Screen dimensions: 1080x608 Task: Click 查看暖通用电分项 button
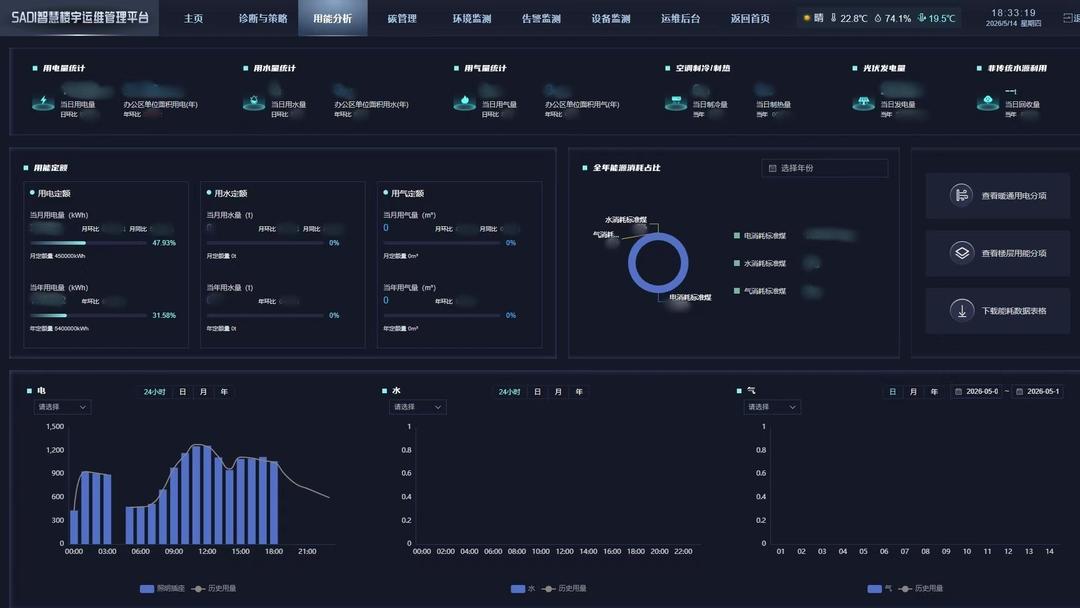(997, 196)
